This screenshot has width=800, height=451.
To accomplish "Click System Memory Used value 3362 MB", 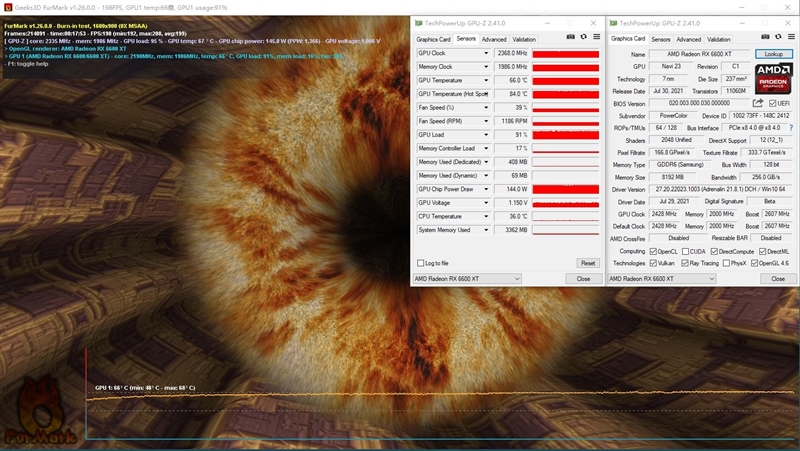I will point(511,230).
